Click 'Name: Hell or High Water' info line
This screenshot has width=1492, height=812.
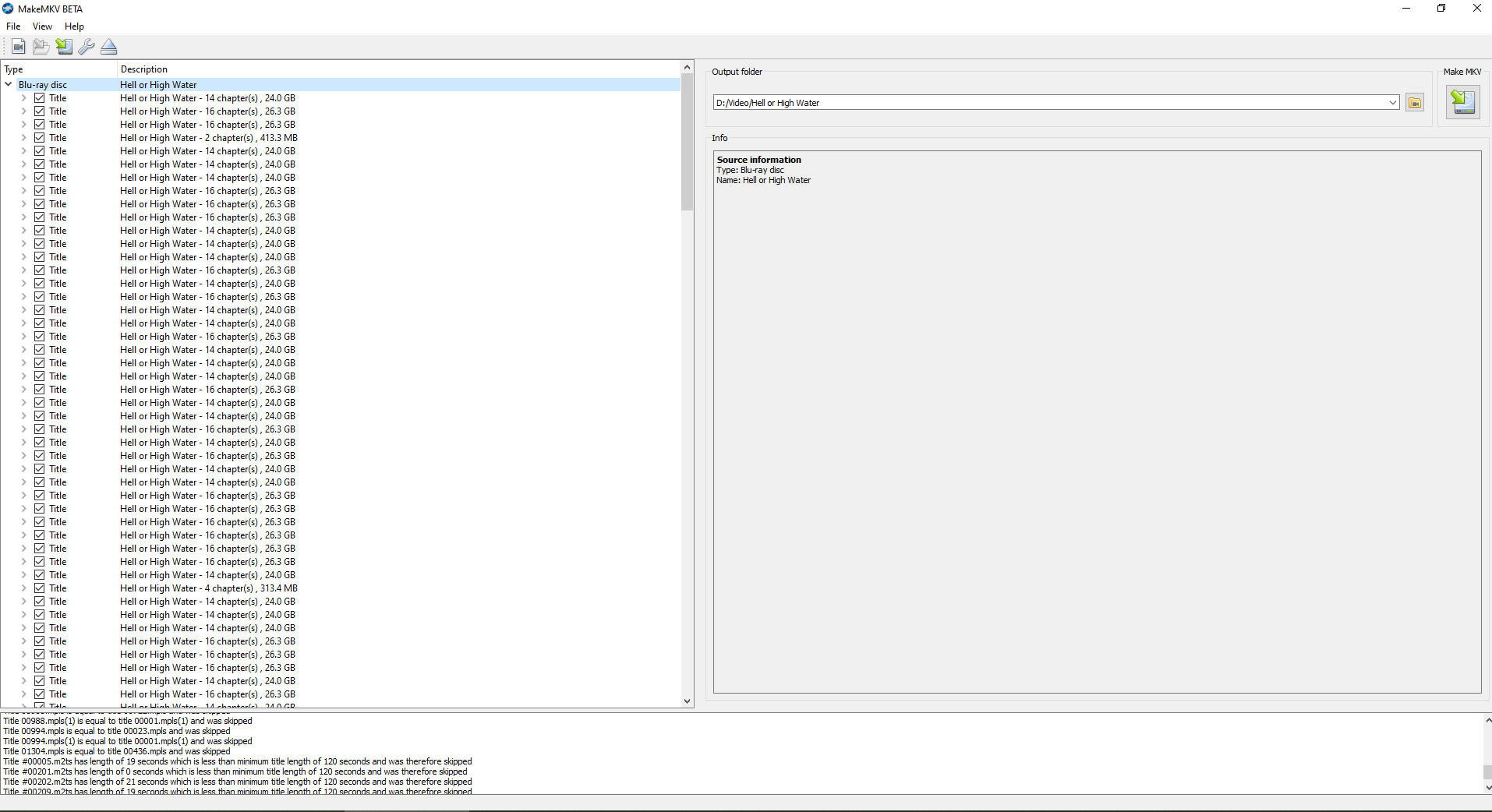(763, 180)
